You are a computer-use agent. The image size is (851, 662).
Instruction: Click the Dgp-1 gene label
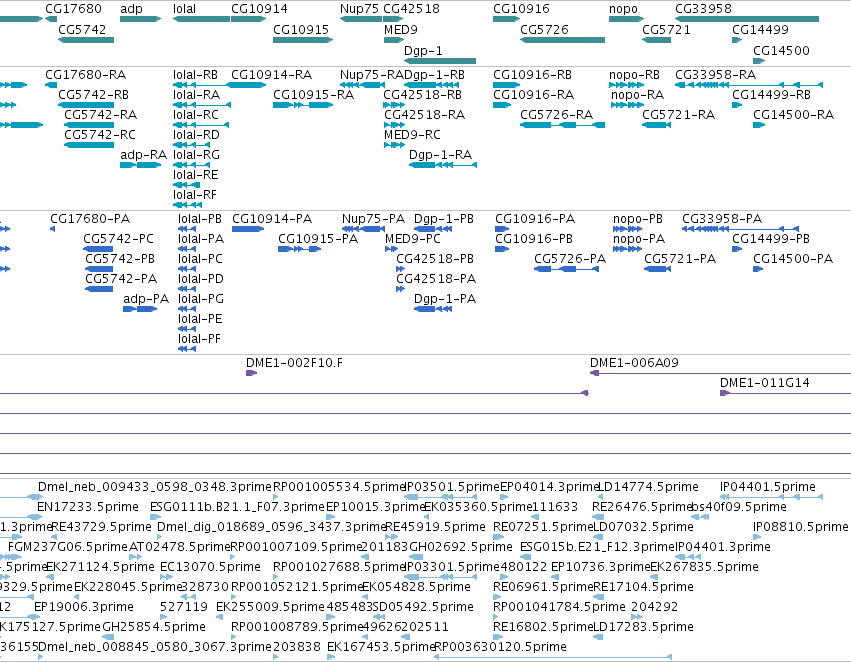click(x=423, y=50)
